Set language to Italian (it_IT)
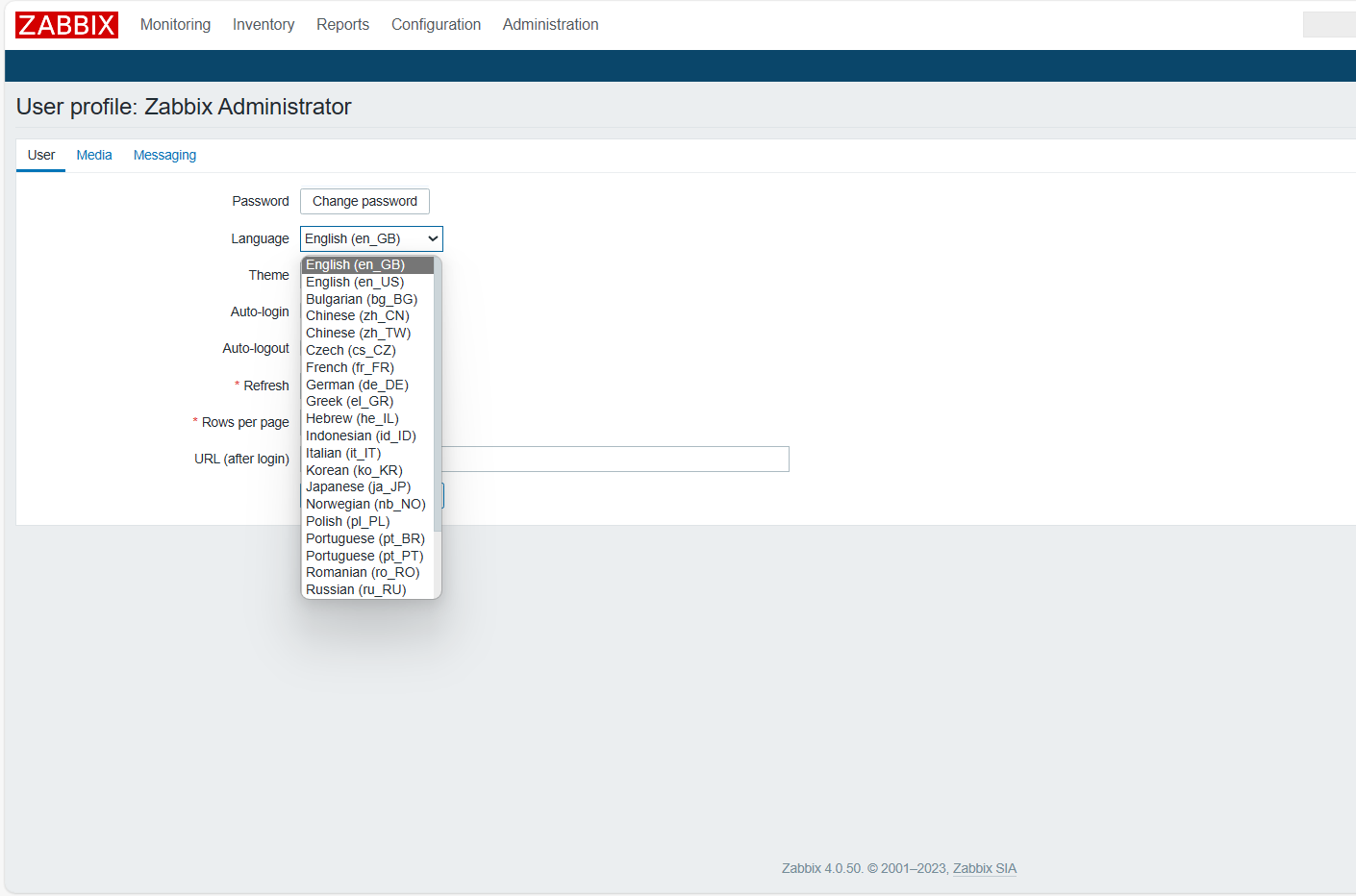This screenshot has height=896, width=1356. (367, 453)
